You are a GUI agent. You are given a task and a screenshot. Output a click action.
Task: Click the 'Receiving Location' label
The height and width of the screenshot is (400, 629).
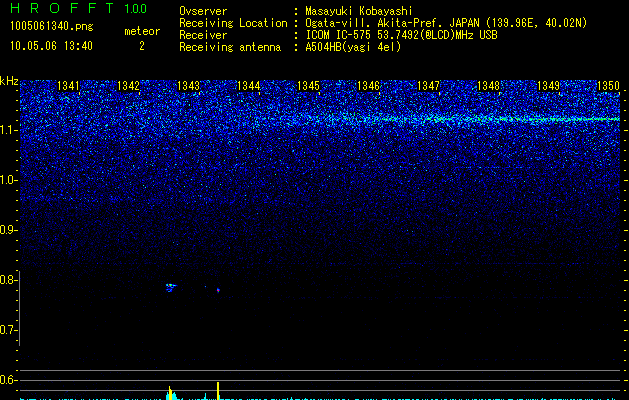pyautogui.click(x=233, y=23)
